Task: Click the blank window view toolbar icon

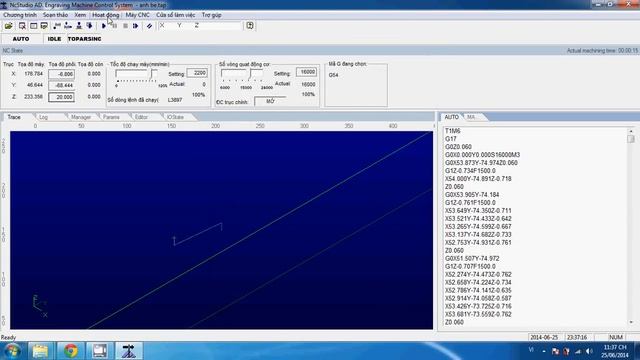Action: click(x=33, y=26)
